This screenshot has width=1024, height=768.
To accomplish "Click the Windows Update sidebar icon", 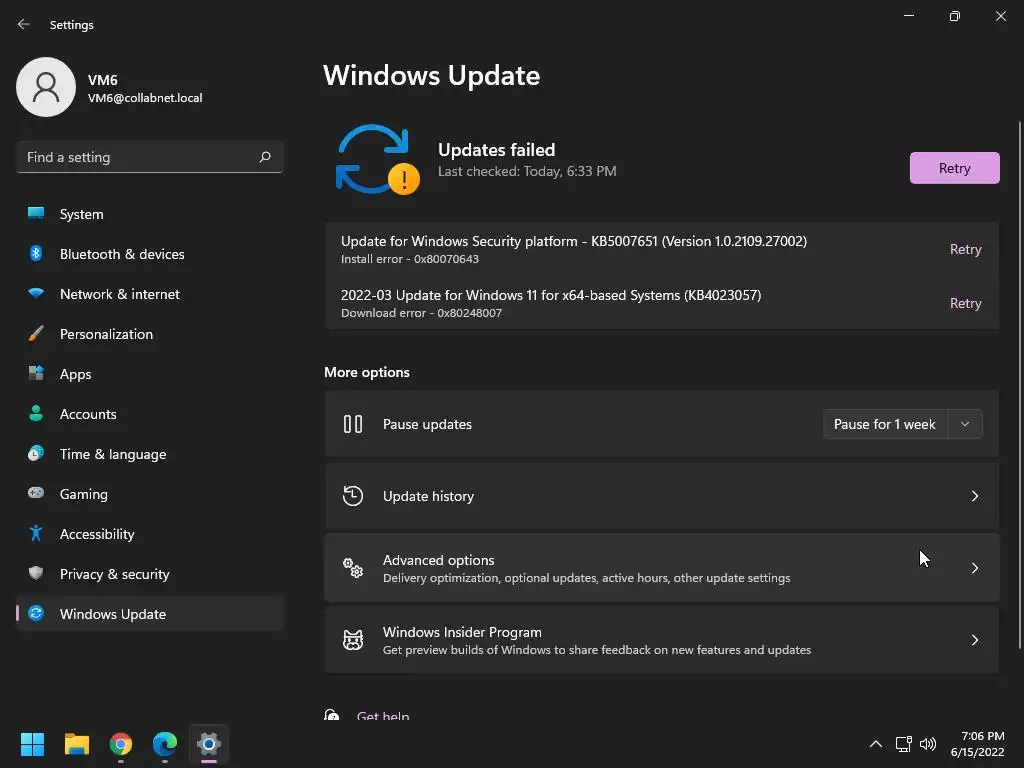I will [36, 613].
